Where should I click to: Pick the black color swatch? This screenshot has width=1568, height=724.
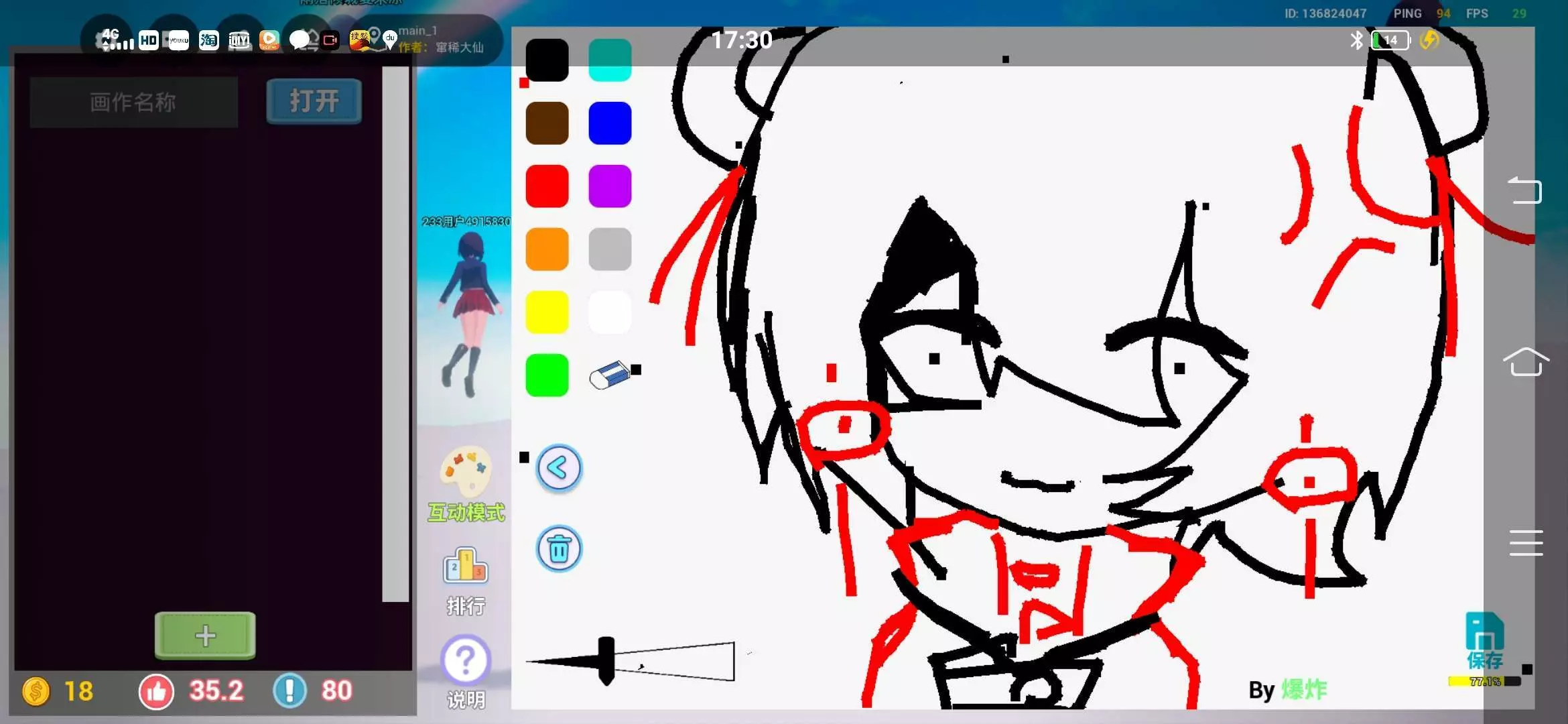coord(547,60)
